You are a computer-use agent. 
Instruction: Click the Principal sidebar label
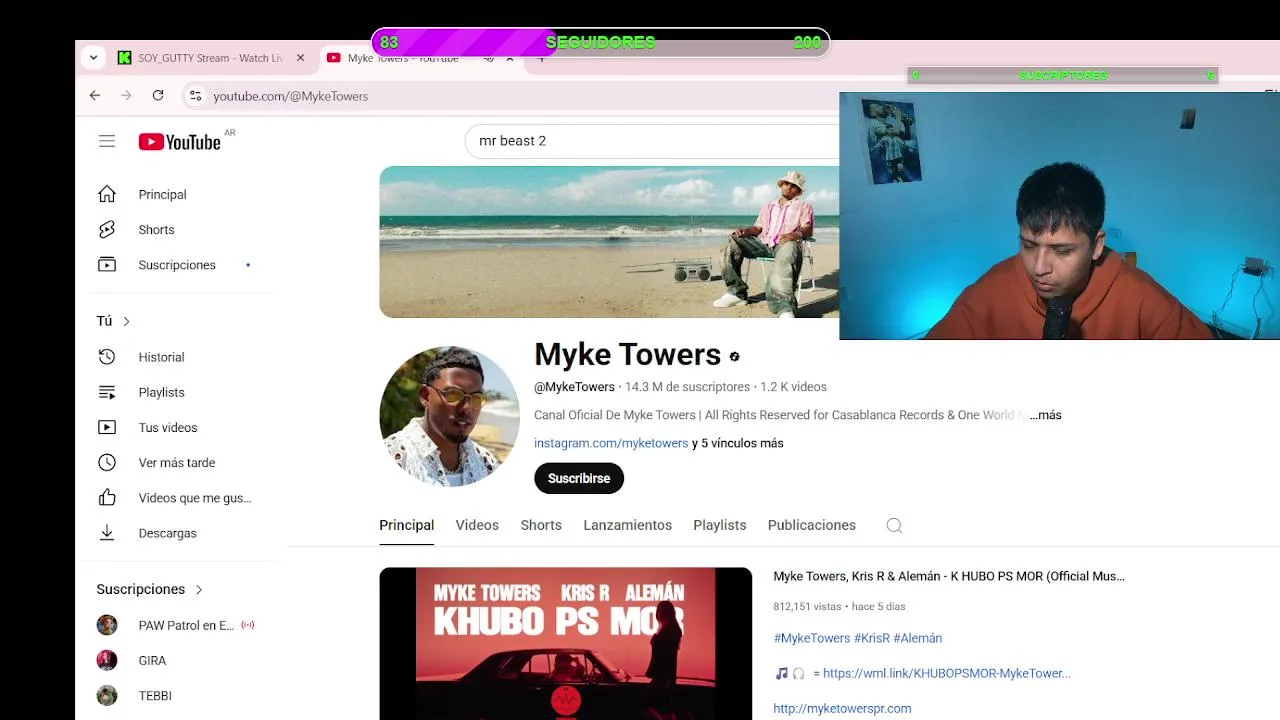162,194
